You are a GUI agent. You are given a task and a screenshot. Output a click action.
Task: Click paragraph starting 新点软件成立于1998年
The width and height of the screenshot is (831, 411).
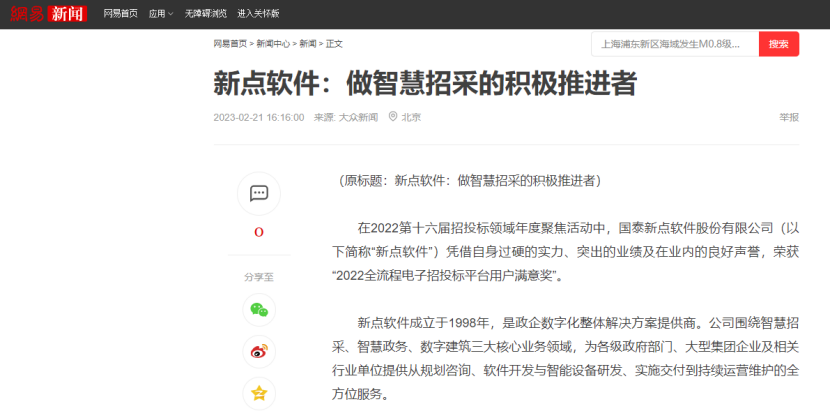[565, 359]
